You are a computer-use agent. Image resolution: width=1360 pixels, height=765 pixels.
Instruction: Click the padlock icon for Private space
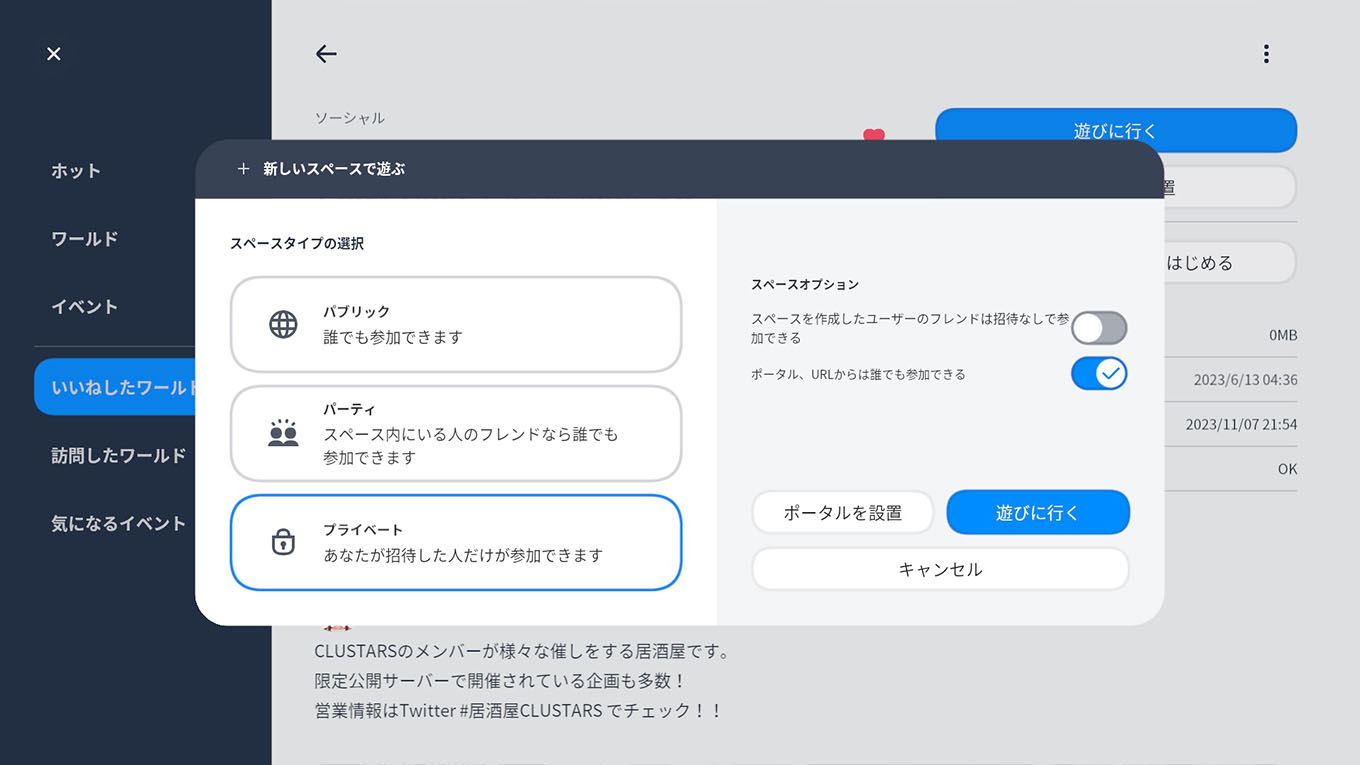click(283, 542)
